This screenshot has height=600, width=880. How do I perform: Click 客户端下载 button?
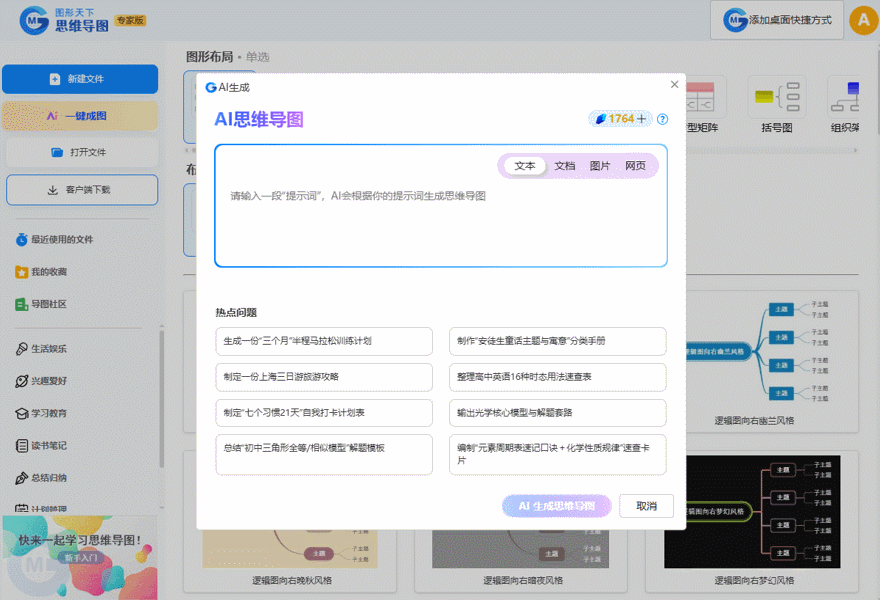click(x=82, y=190)
